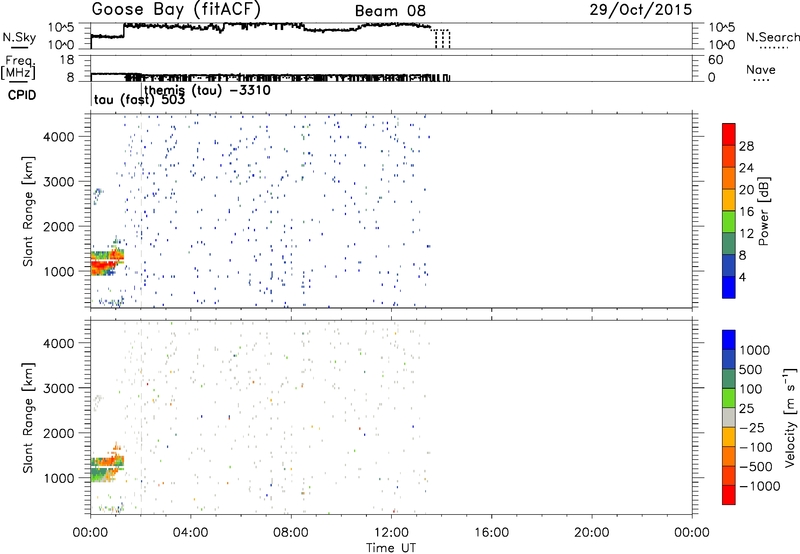Pick the green segment between 100 and 25 velocity
800x554 pixels.
729,398
